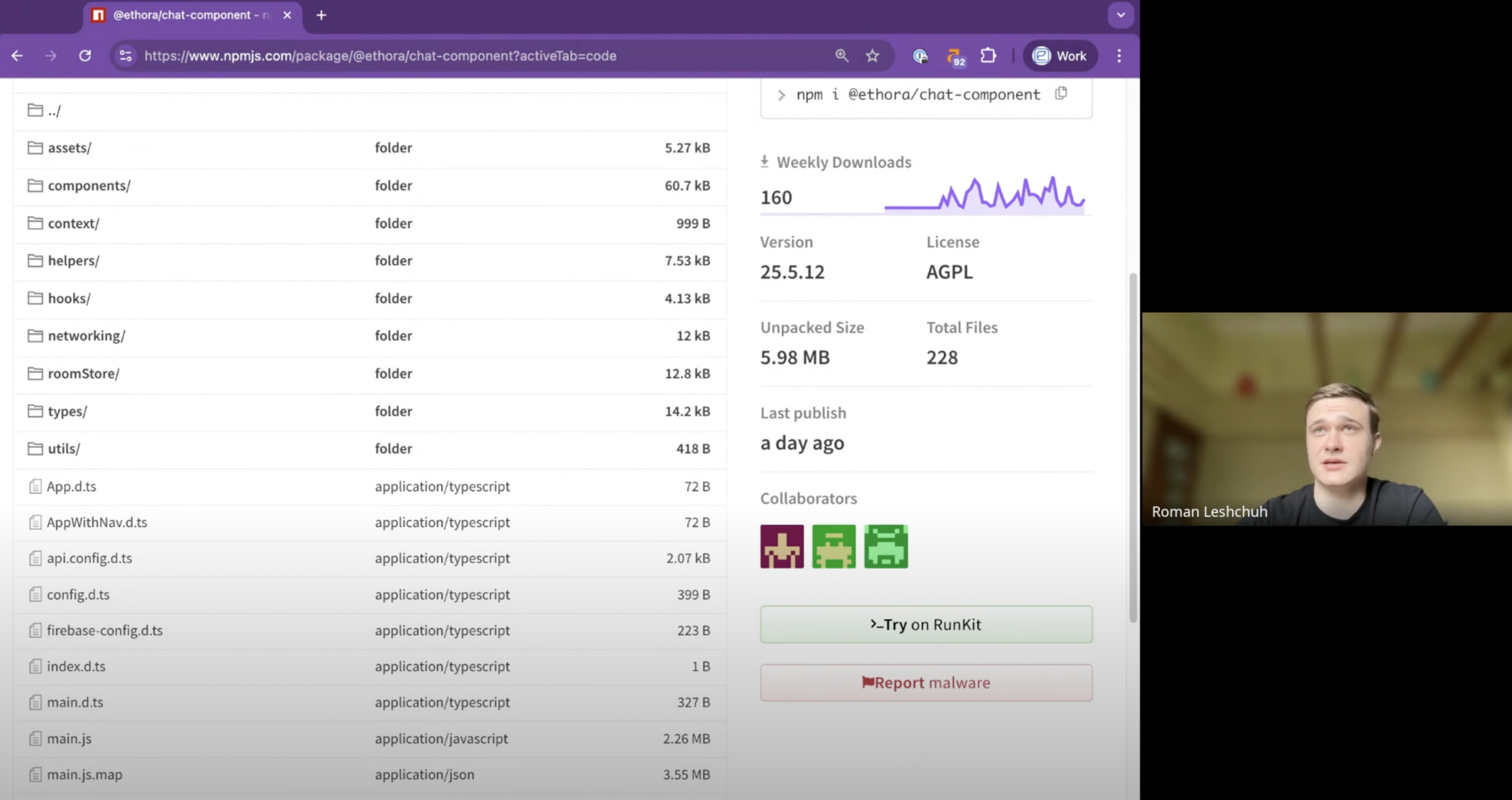Screen dimensions: 1512x800
Task: Click Roman Leshchuh's video thumbnail
Action: 1327,419
